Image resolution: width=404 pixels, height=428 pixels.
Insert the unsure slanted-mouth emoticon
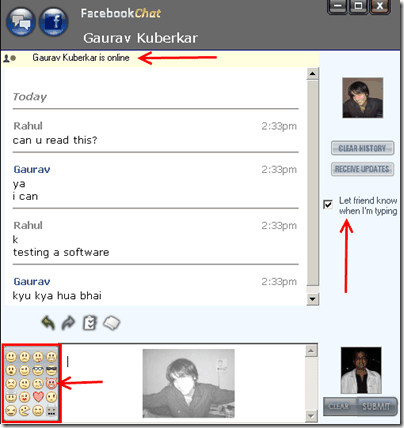click(24, 384)
